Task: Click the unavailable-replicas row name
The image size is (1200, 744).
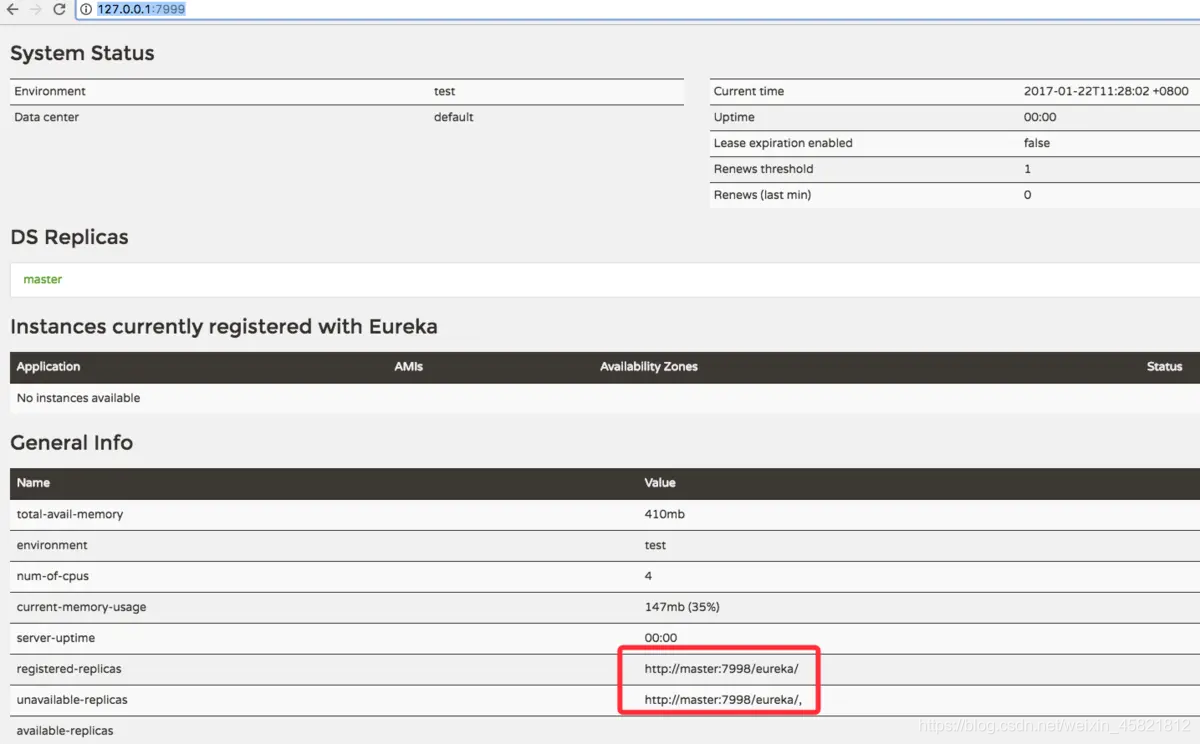Action: pos(72,700)
